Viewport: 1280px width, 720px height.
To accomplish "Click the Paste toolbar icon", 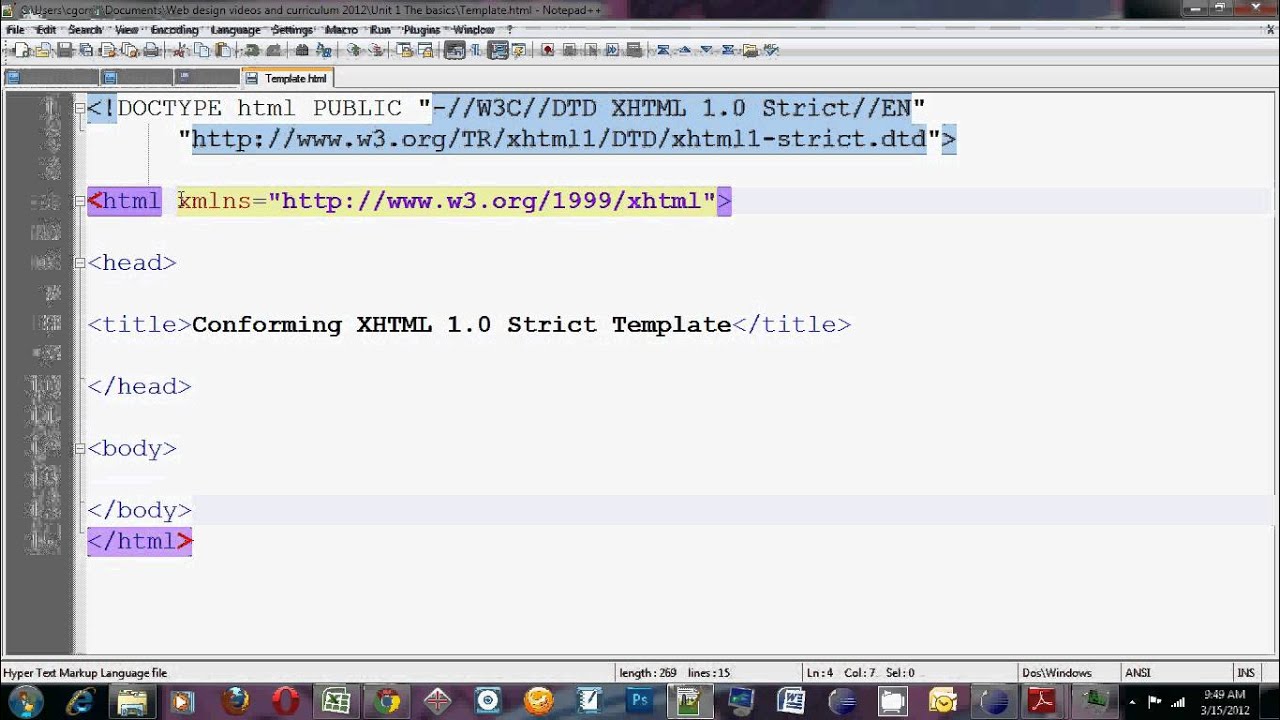I will 223,50.
